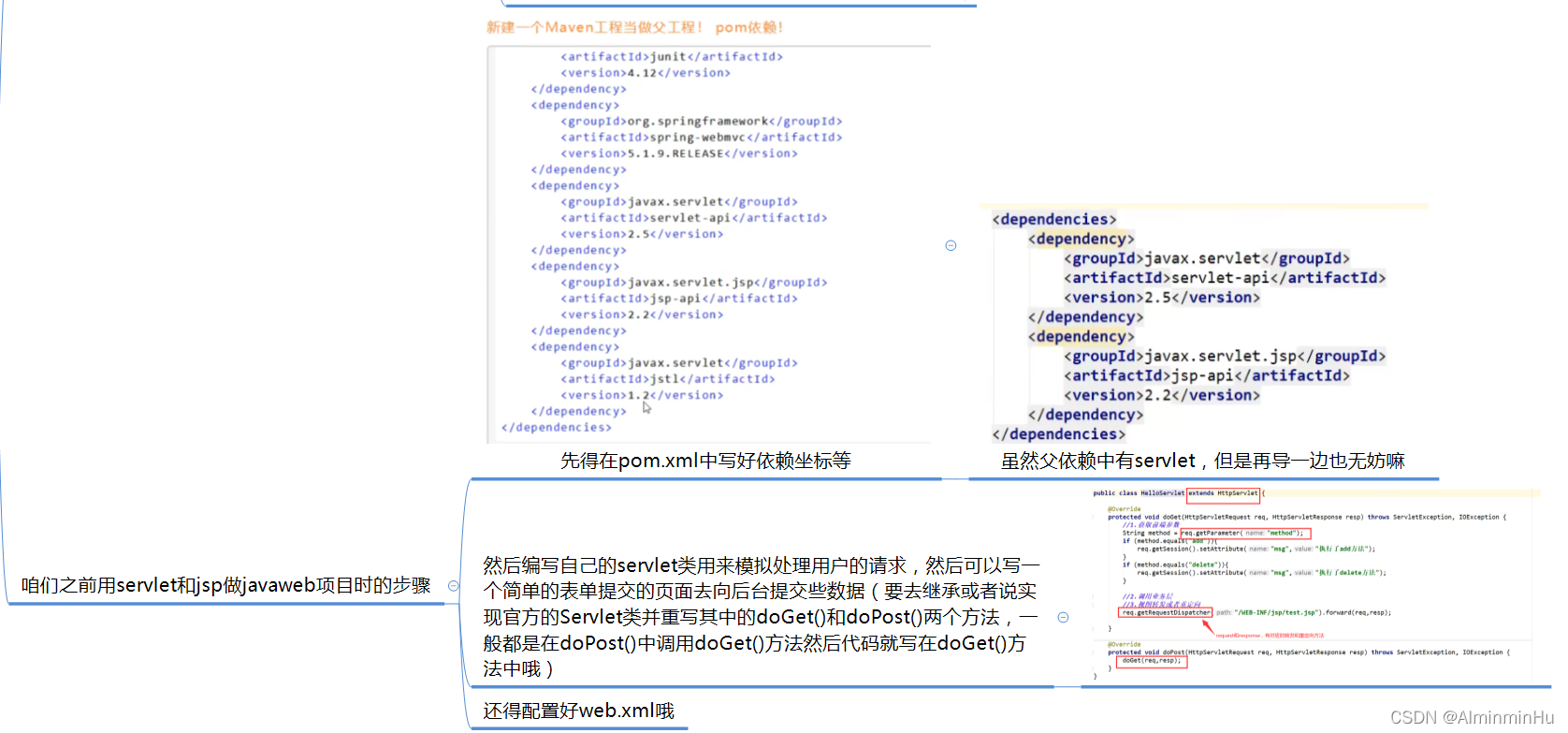Image resolution: width=1568 pixels, height=733 pixels.
Task: Click the org.springframework groupId line
Action: click(702, 122)
